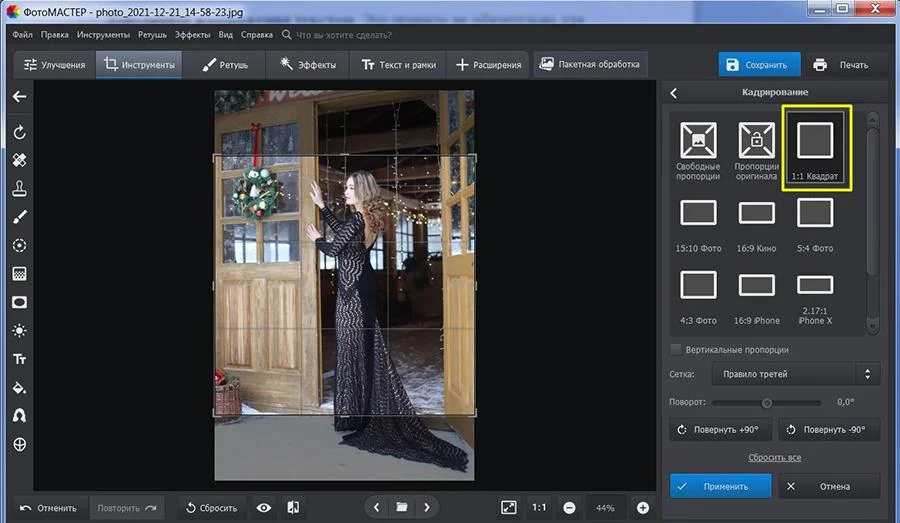Click the rotate tool in left sidebar

pyautogui.click(x=19, y=132)
